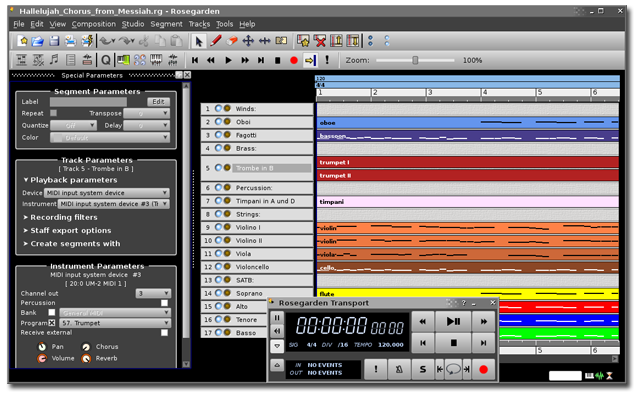Screen dimensions: 634x394
Task: Click the move track up icon
Action: point(336,41)
